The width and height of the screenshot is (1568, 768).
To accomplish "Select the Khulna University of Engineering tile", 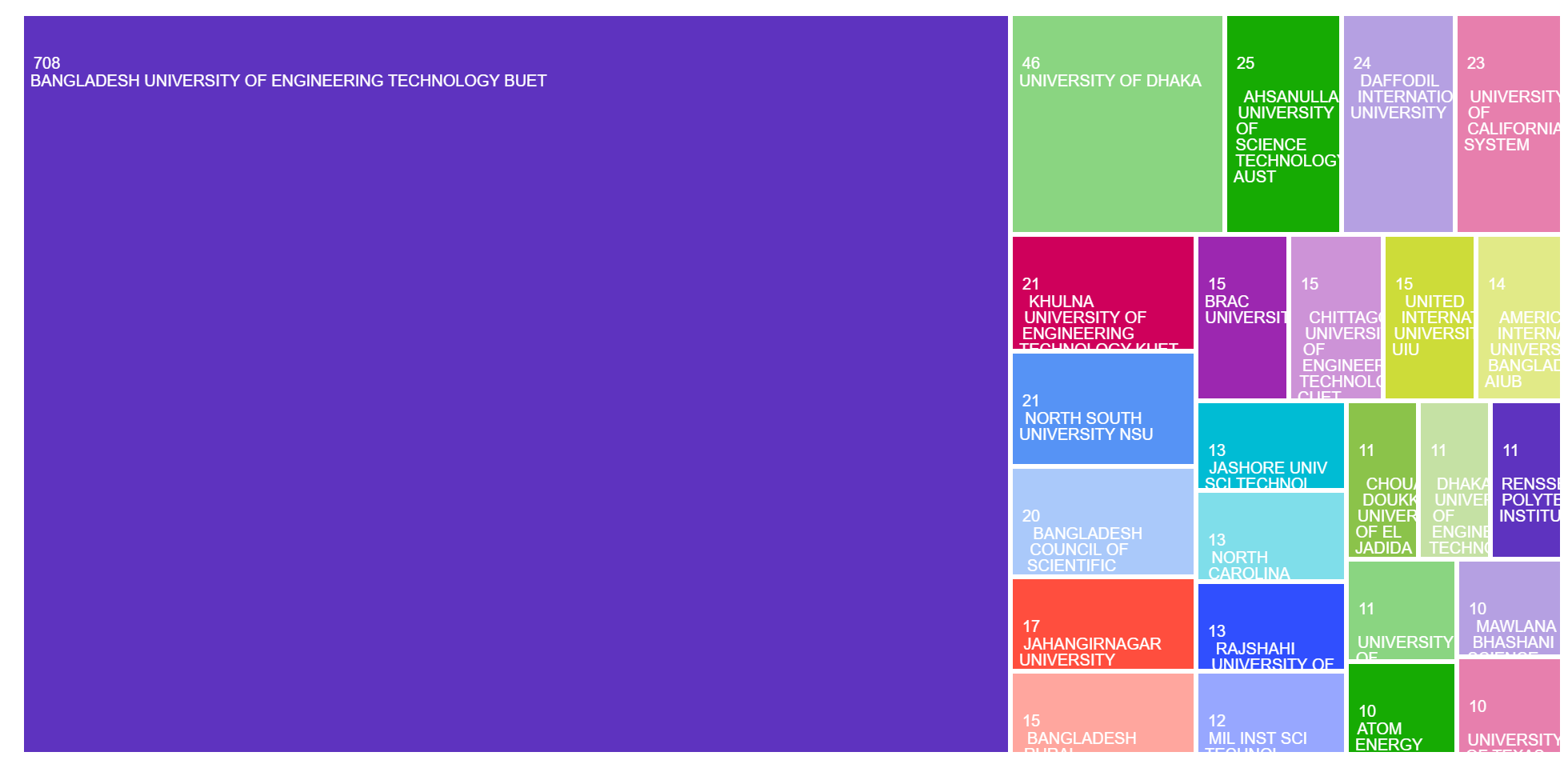I will tap(1102, 293).
